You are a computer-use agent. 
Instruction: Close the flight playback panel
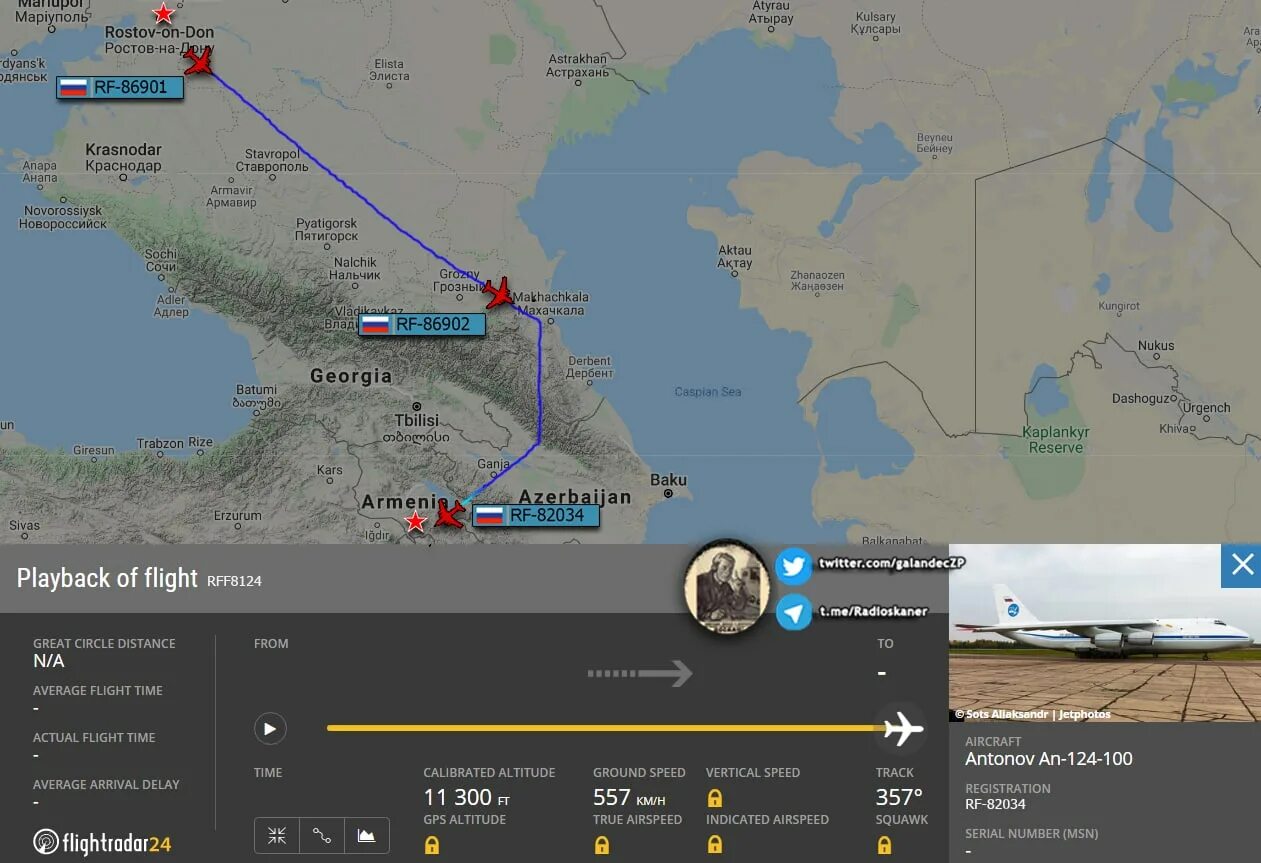pyautogui.click(x=1242, y=565)
